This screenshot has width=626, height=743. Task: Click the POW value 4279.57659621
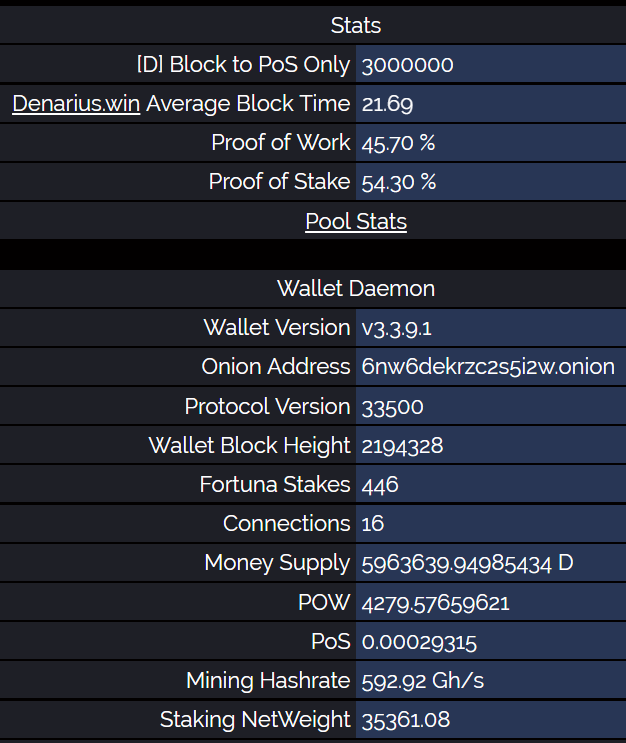tap(436, 602)
